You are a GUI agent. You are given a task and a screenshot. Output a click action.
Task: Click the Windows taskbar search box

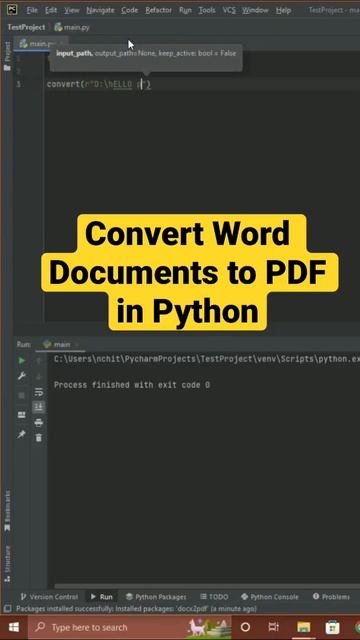coord(129,627)
